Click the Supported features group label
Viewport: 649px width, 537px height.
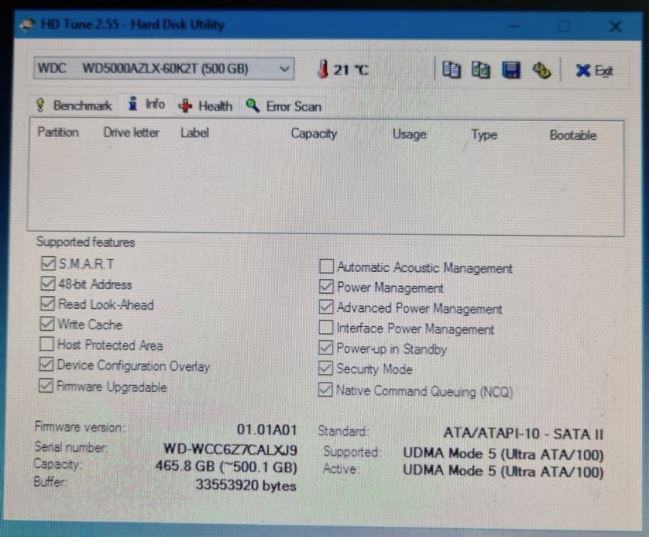[86, 242]
